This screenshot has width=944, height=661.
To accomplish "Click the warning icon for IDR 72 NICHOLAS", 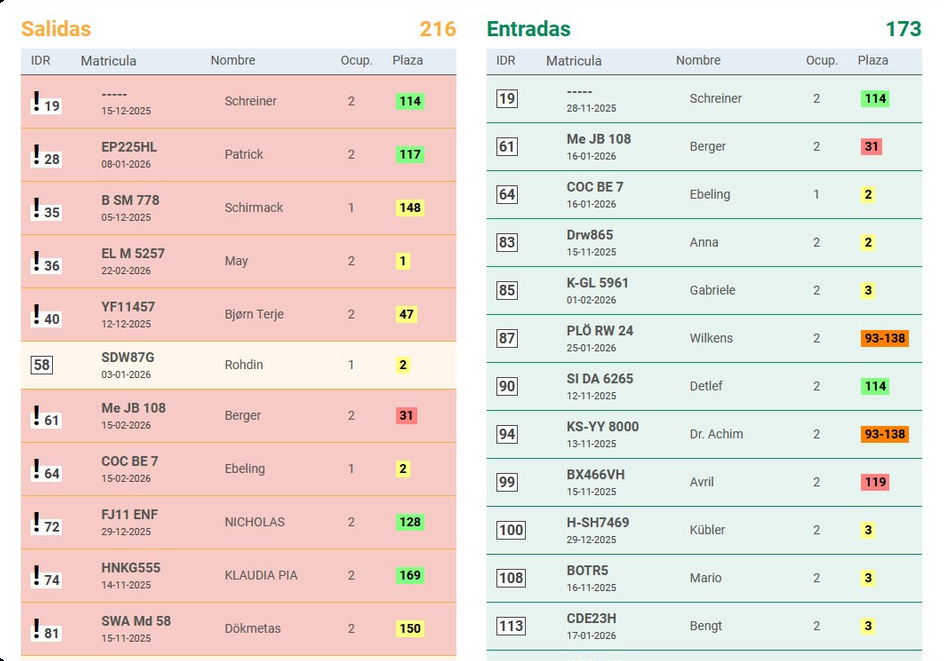I will [x=37, y=522].
